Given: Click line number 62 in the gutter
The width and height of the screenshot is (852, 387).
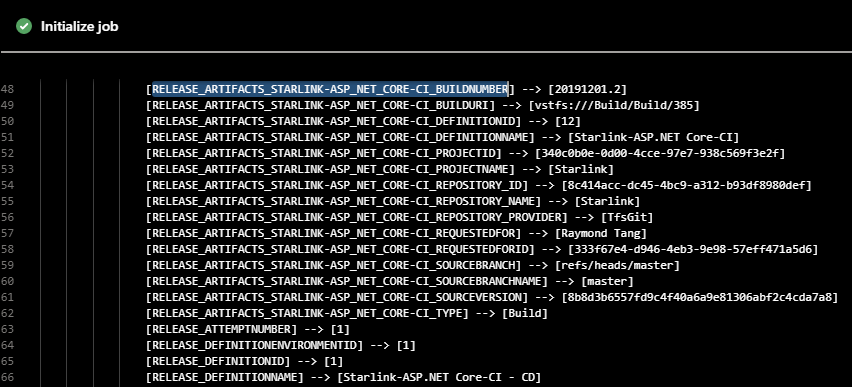Looking at the screenshot, I should (8, 314).
